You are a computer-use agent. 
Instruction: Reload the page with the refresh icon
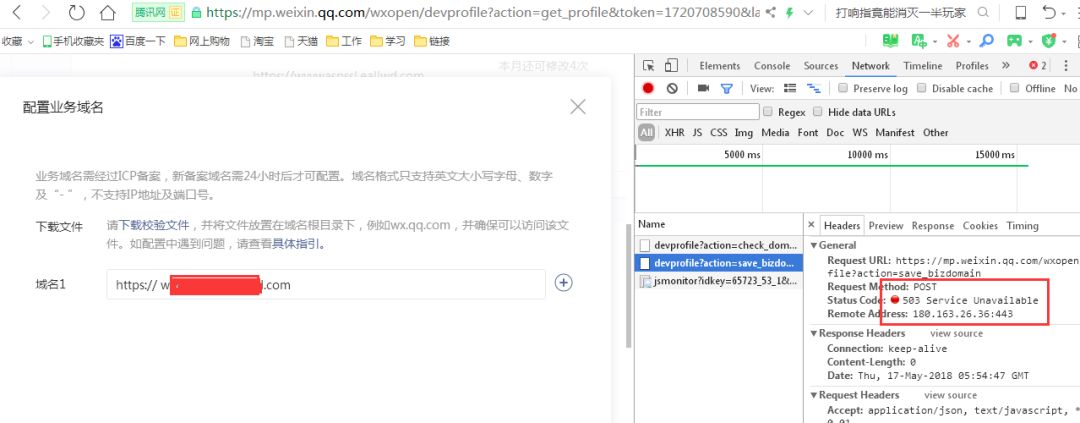pyautogui.click(x=76, y=12)
